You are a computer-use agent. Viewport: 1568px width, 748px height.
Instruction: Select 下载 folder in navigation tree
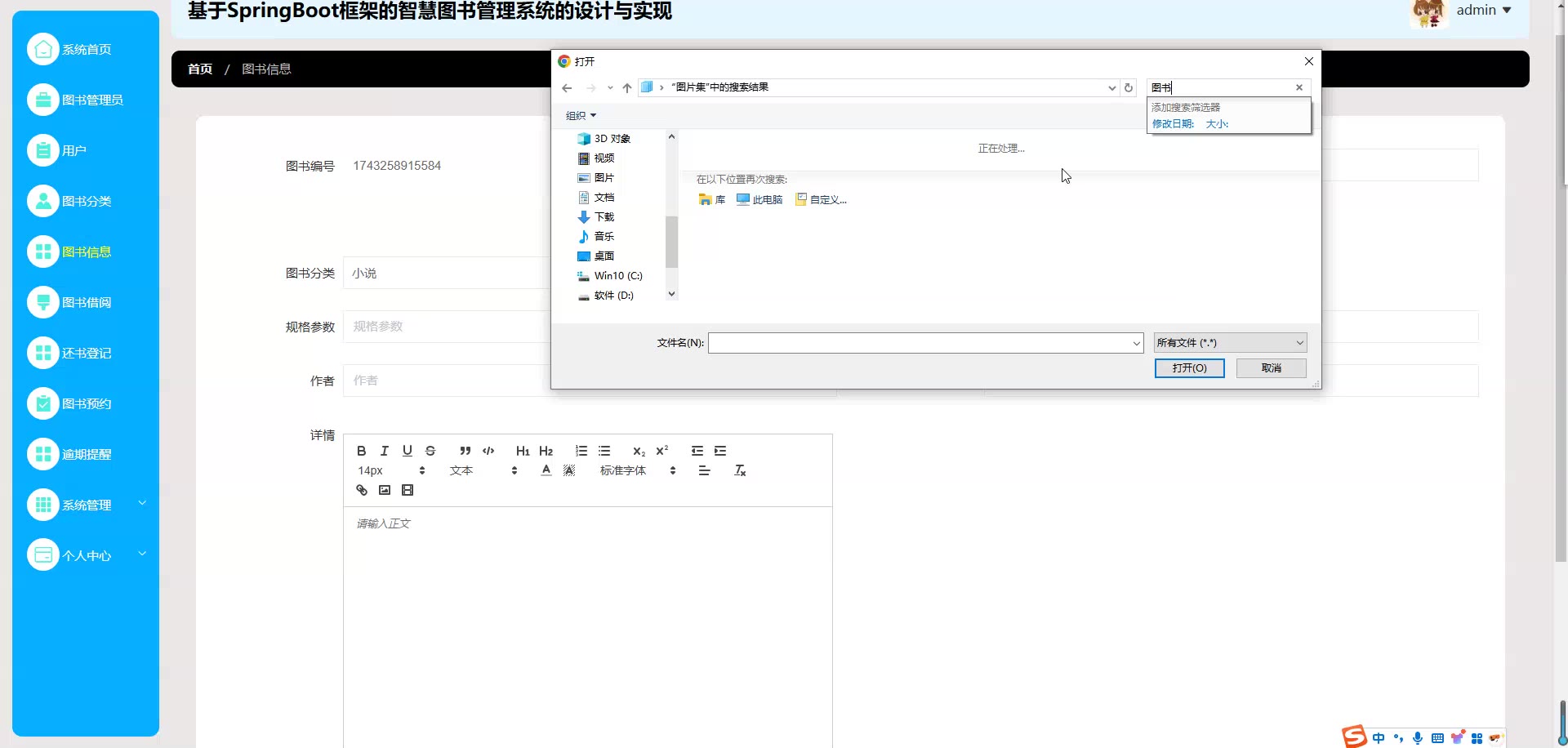(596, 217)
